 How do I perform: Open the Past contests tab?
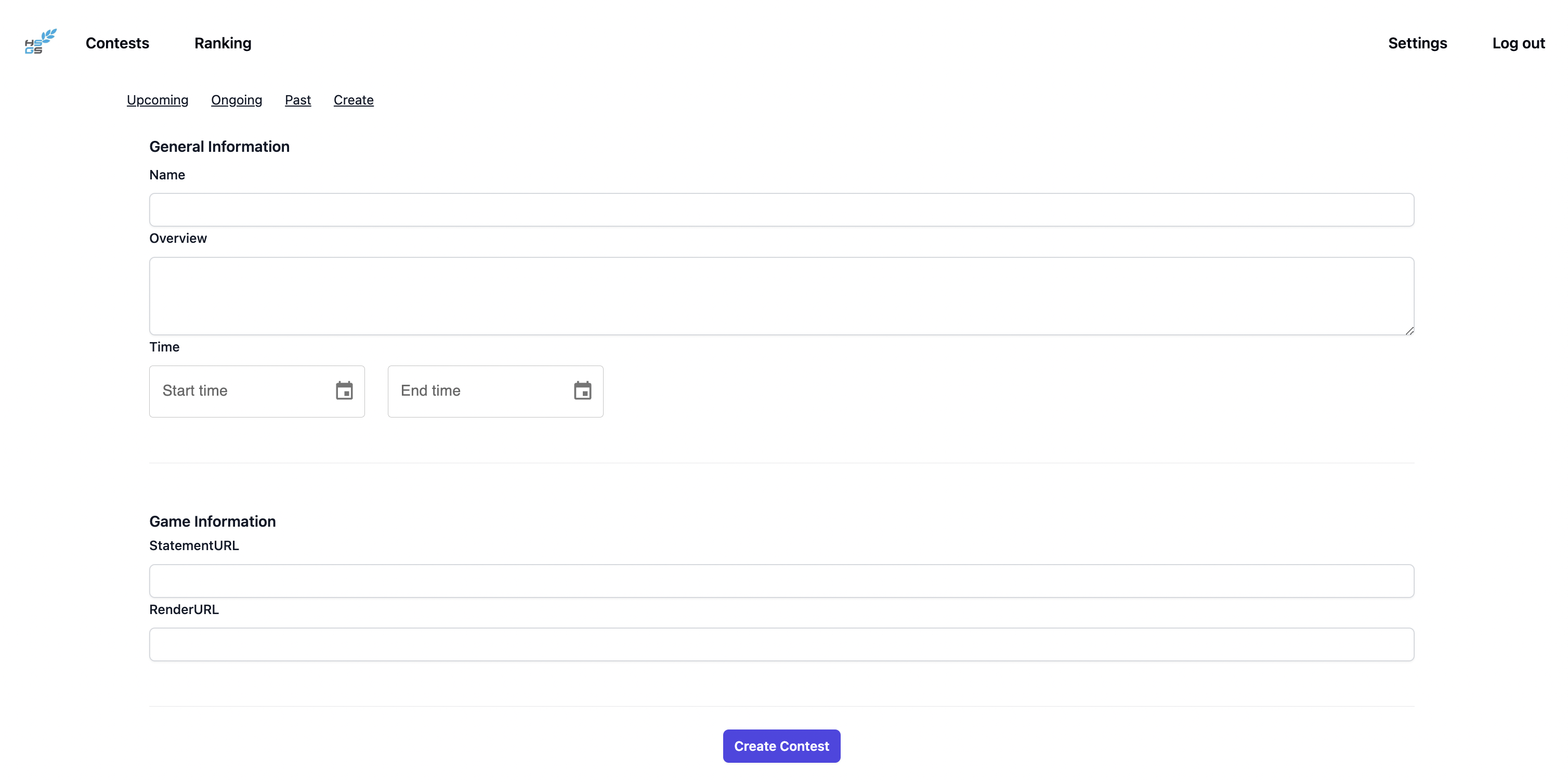pos(298,100)
